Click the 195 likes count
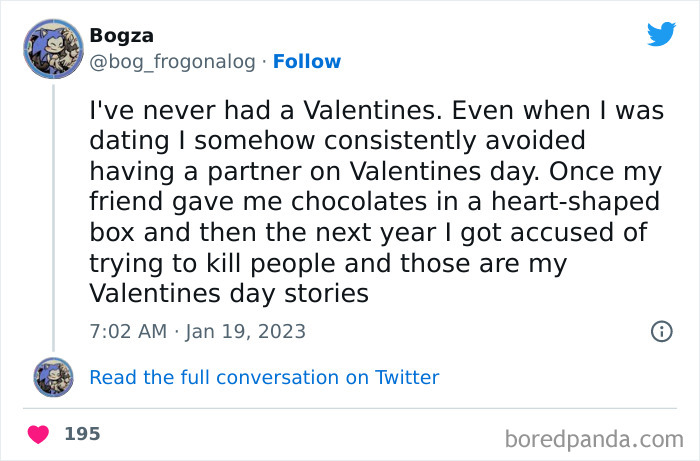Screen dimensions: 700x461 (82, 435)
